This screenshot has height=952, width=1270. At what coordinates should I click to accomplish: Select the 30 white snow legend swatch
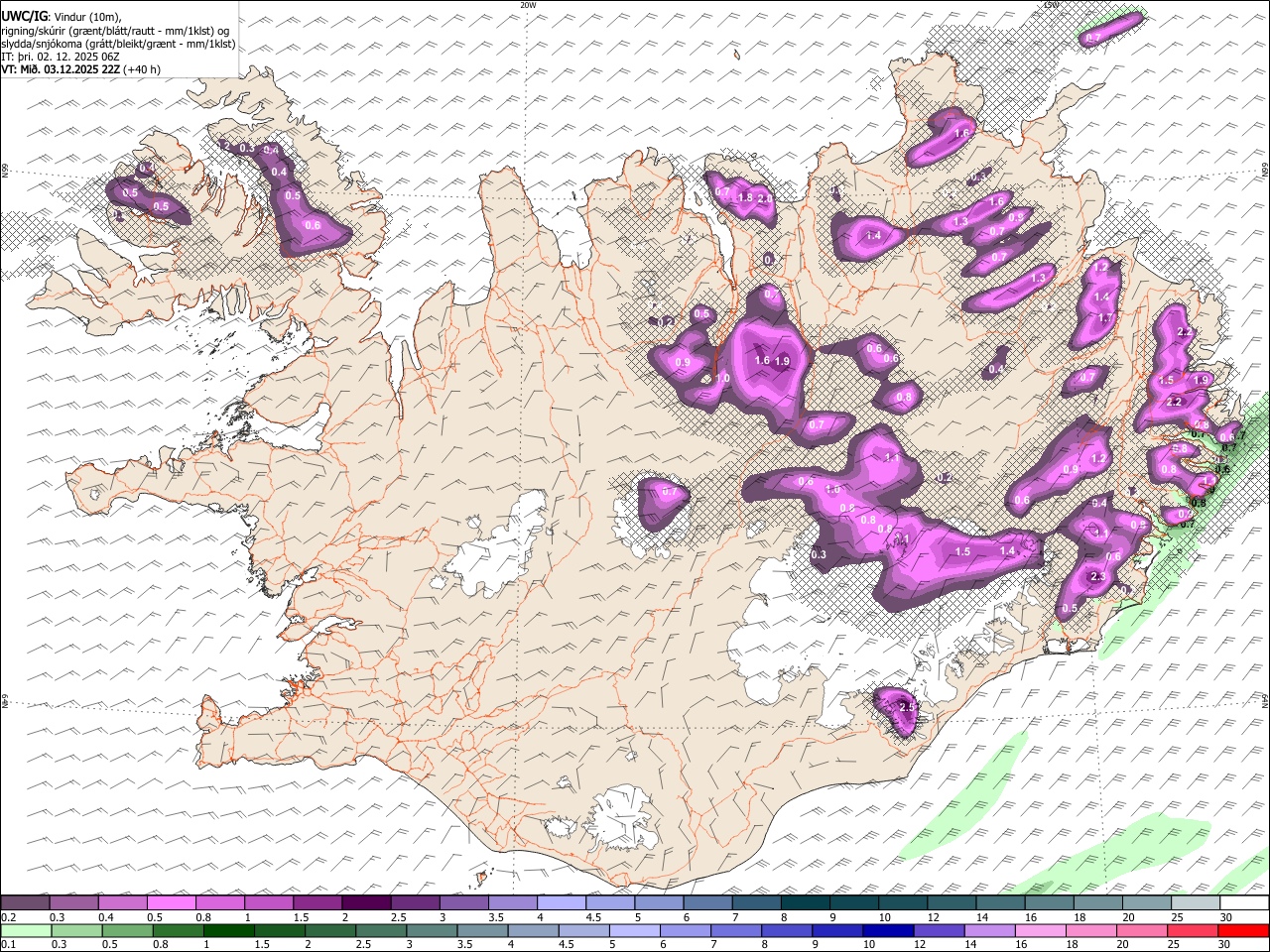point(1244,902)
